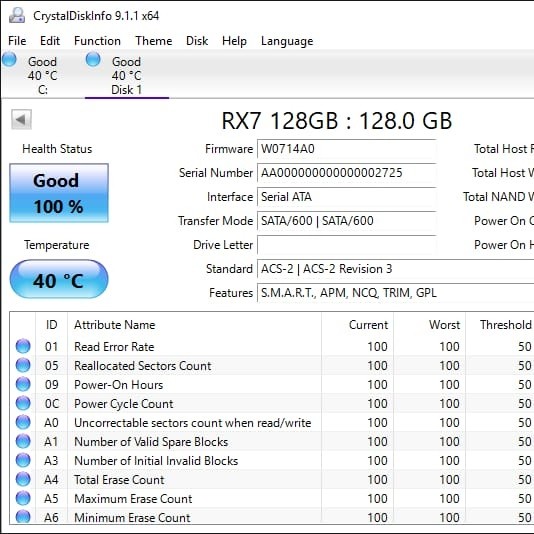This screenshot has height=534, width=534.
Task: Click status orb of Uncorrectable sectors count row
Action: coord(23,423)
